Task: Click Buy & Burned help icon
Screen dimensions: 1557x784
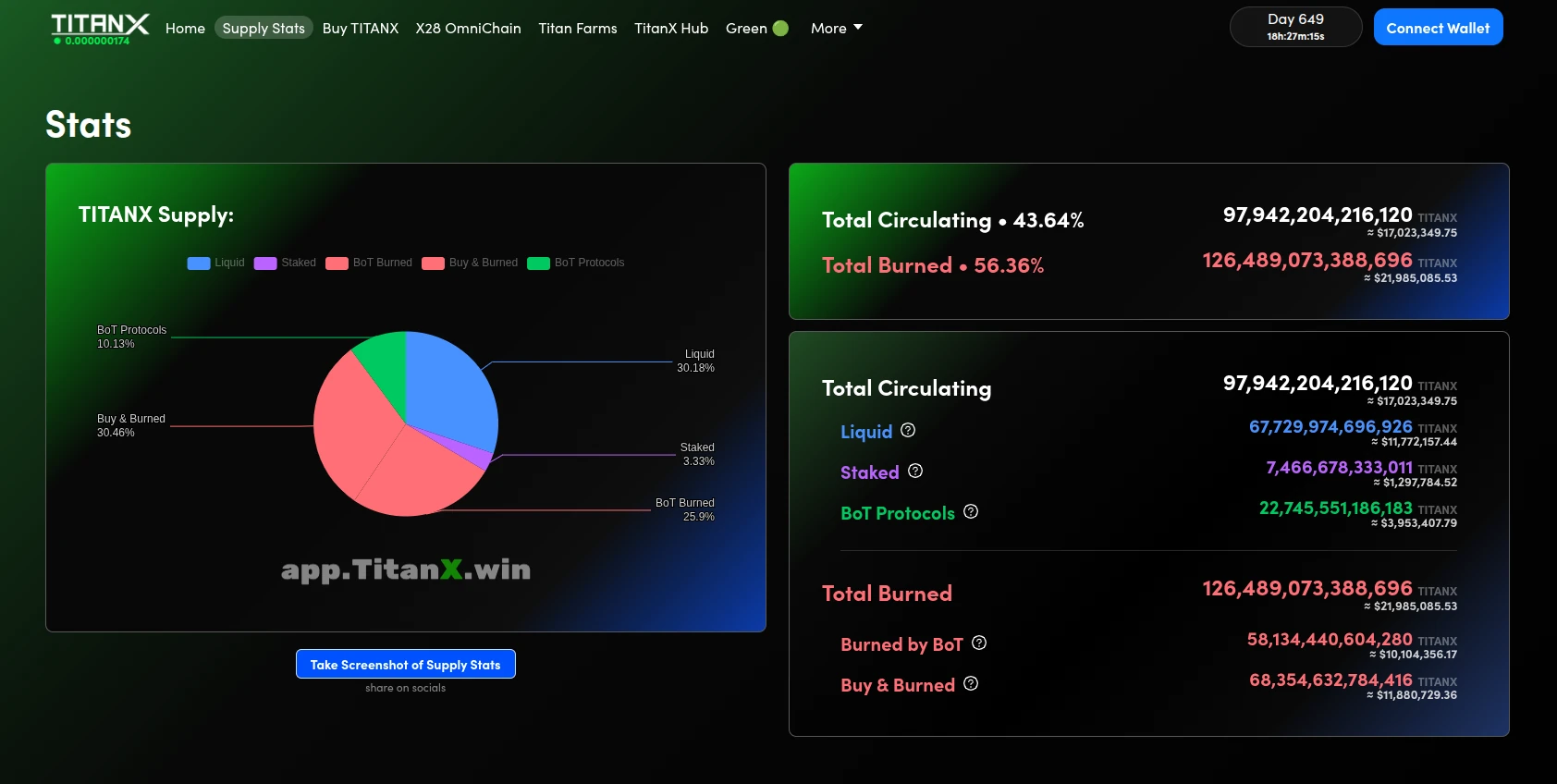Action: (x=971, y=683)
